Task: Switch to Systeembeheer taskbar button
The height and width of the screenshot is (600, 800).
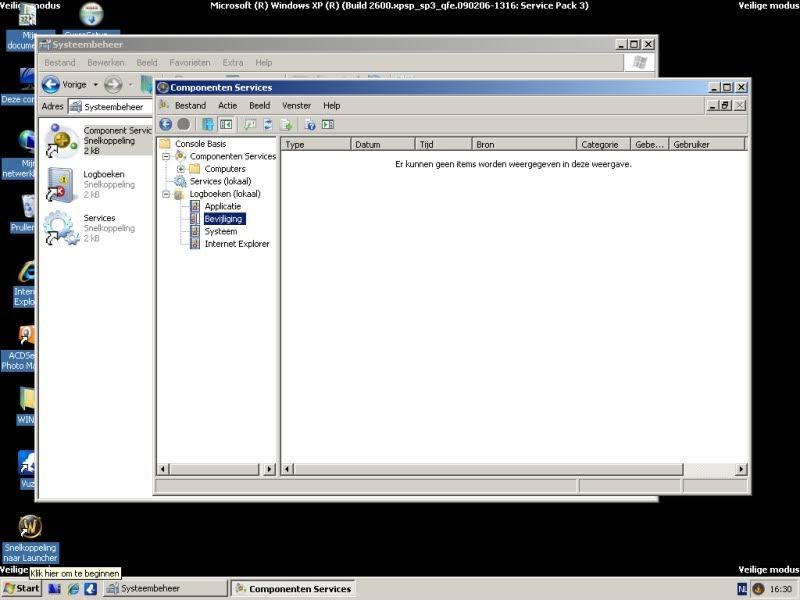Action: tap(165, 589)
